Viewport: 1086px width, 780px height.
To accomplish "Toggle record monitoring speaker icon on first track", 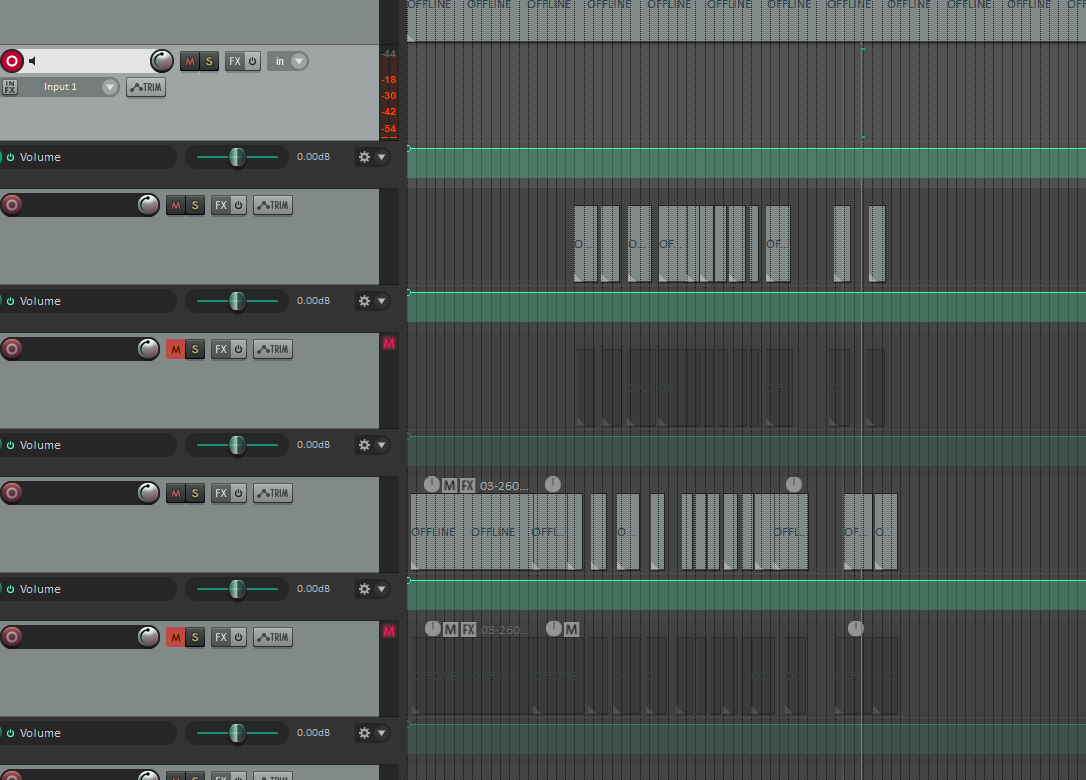I will [x=32, y=61].
